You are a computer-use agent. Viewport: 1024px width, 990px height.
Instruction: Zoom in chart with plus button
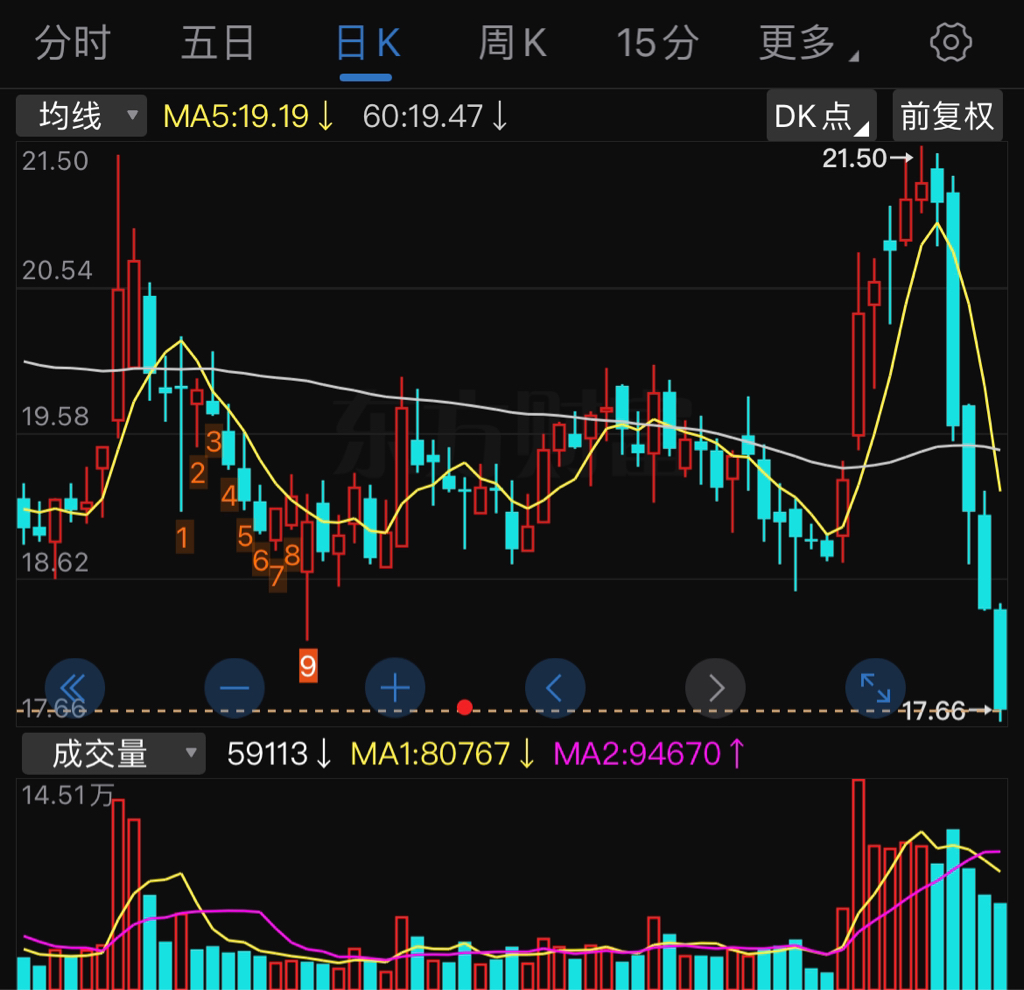tap(395, 688)
